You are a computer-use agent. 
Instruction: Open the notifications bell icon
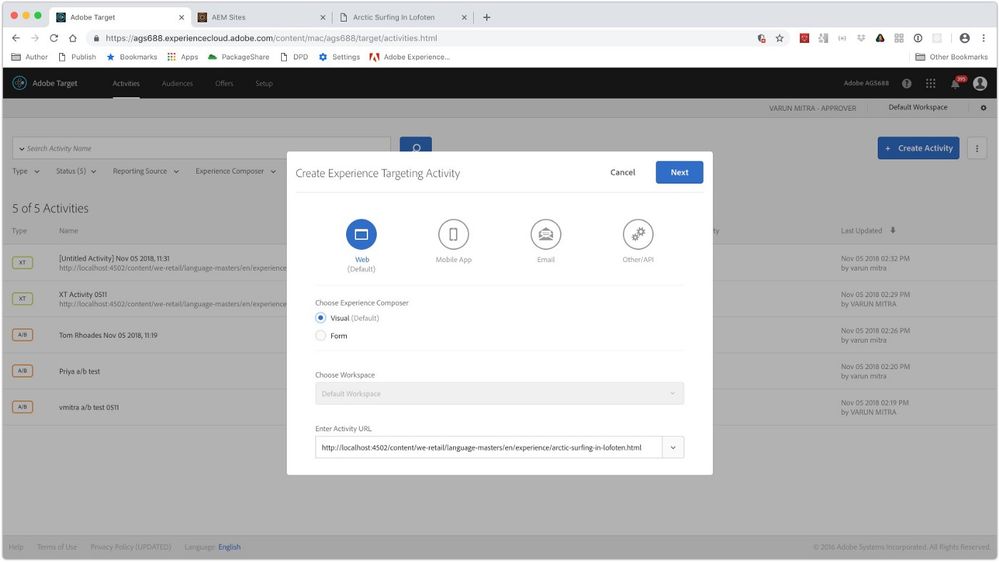(955, 84)
